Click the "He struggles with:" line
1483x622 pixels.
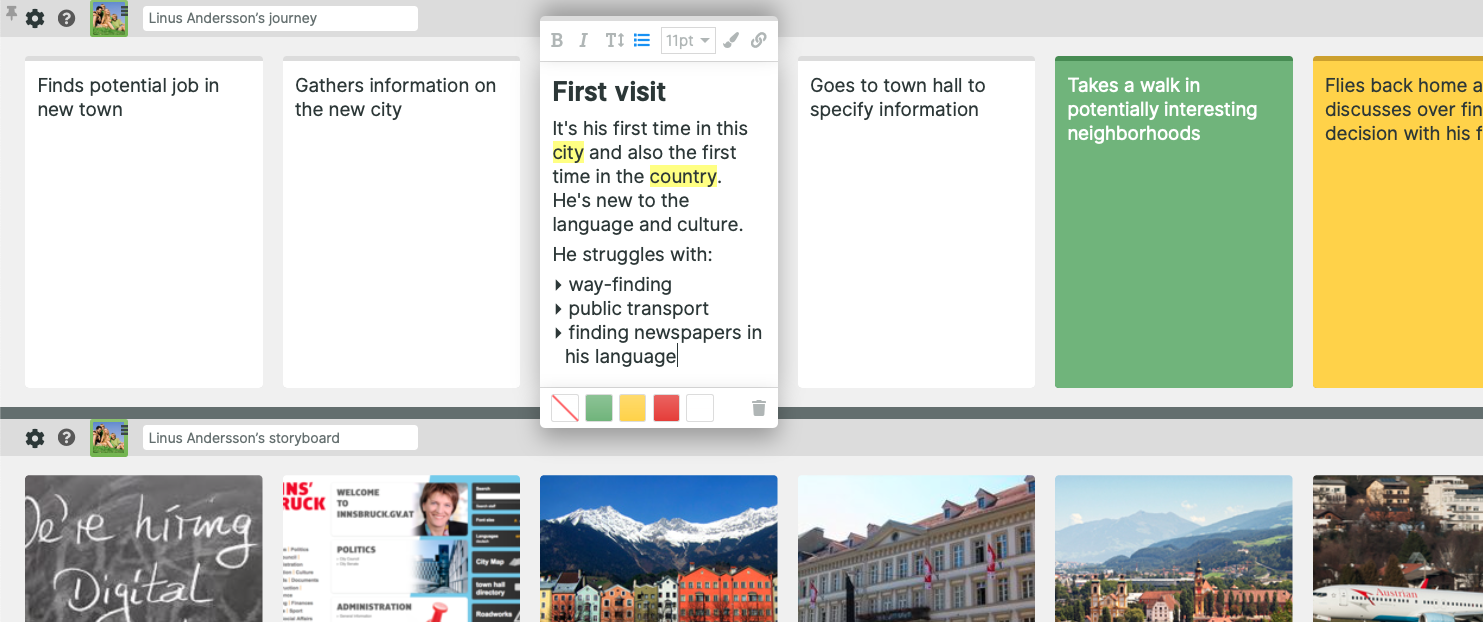pyautogui.click(x=633, y=255)
